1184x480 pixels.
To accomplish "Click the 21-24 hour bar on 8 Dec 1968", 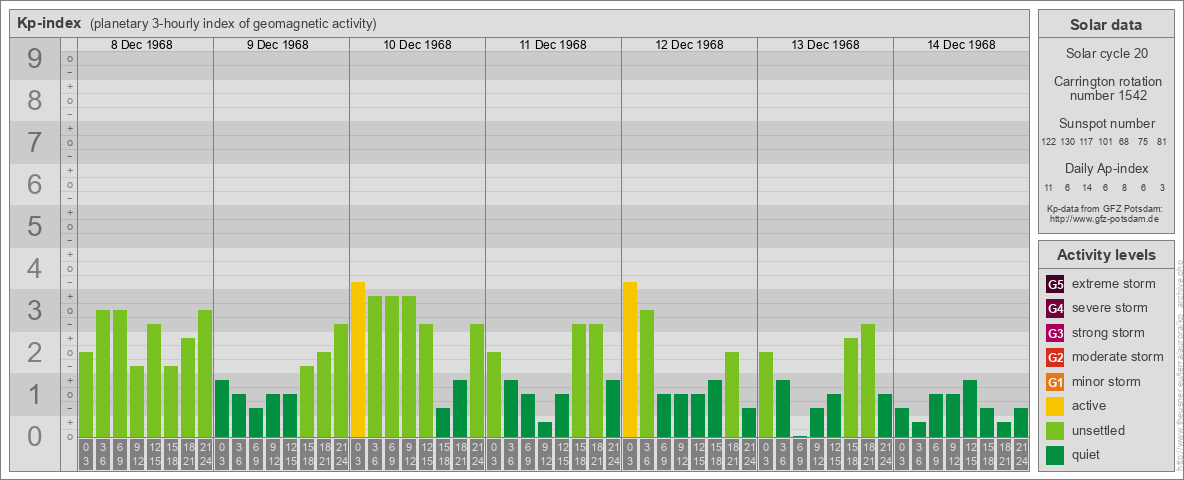I will coord(205,374).
